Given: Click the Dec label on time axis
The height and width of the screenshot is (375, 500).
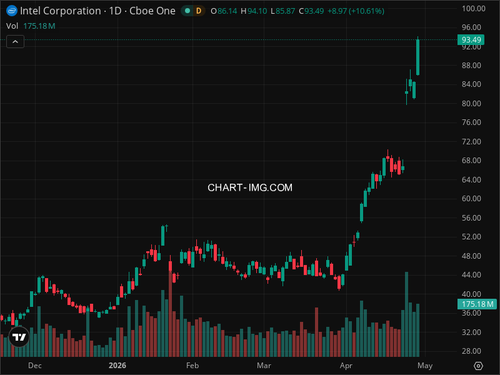Looking at the screenshot, I should (x=35, y=366).
